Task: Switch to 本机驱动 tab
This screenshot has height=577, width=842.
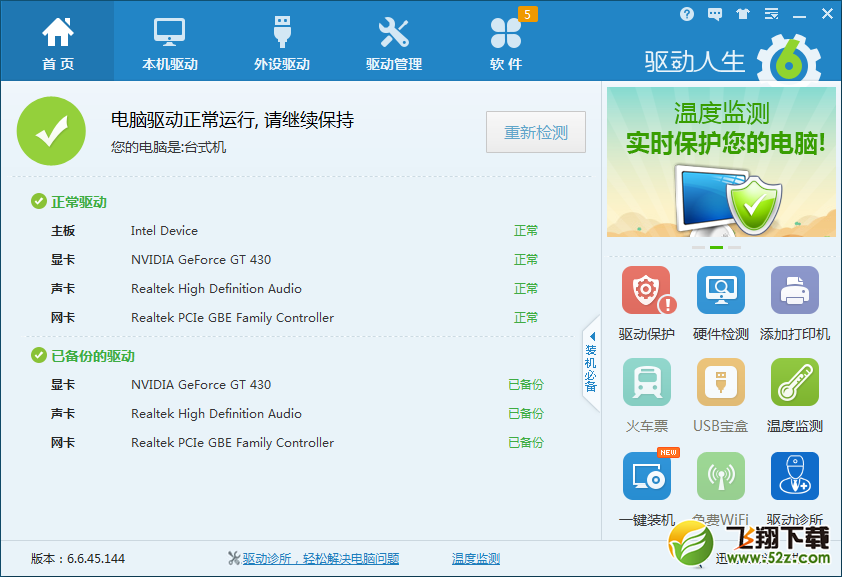Action: point(170,42)
